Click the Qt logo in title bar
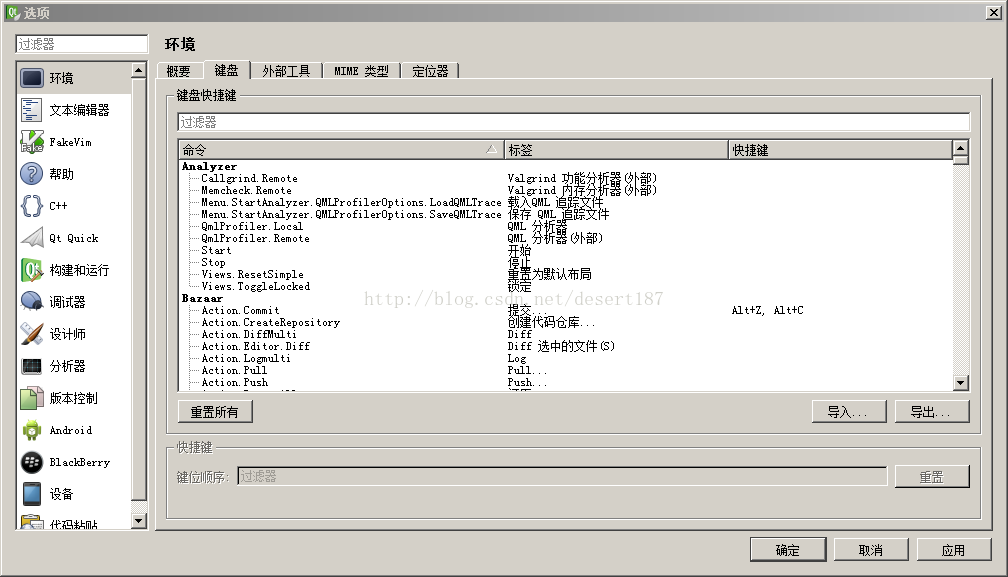Image resolution: width=1008 pixels, height=577 pixels. (x=14, y=12)
